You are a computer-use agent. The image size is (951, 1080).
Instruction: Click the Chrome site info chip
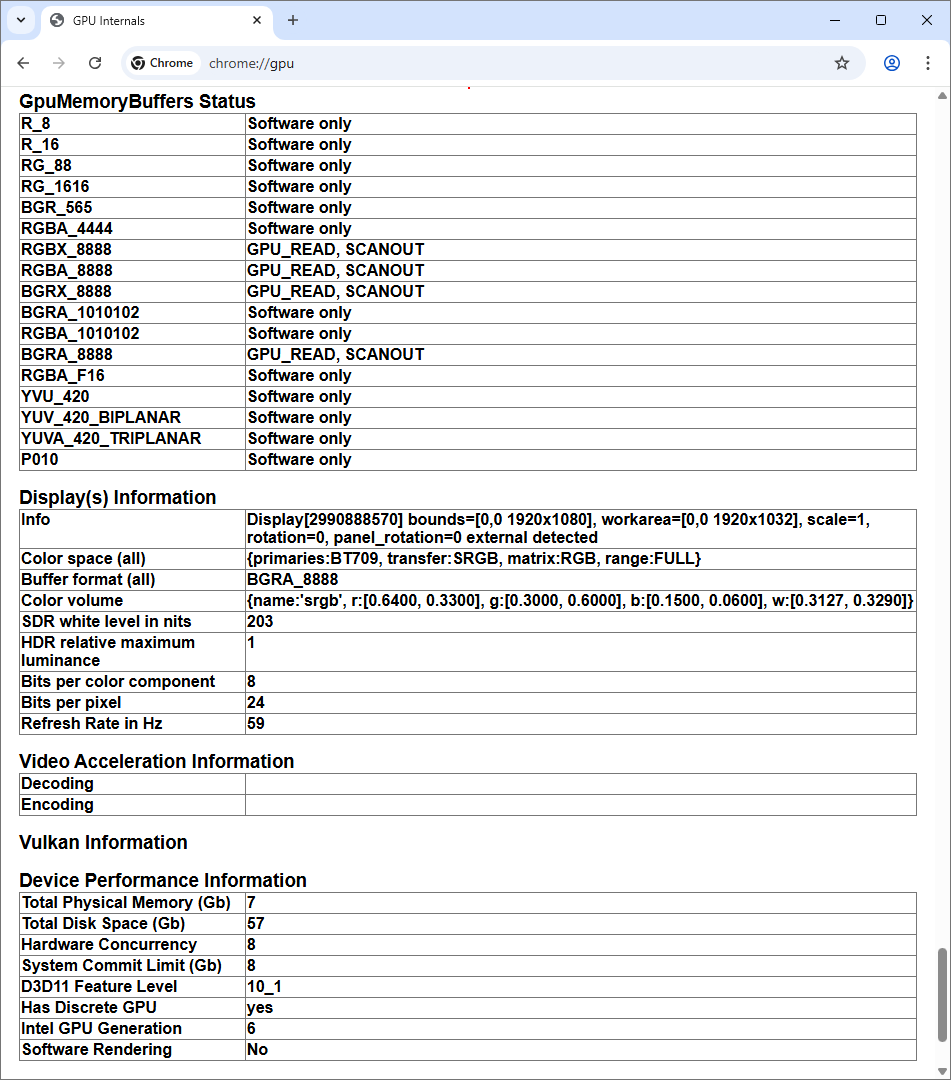[x=163, y=63]
